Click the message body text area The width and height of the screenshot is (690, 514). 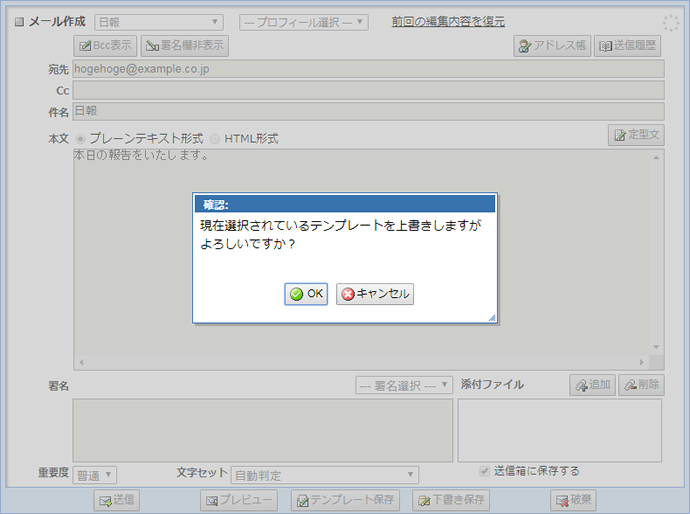coord(361,252)
